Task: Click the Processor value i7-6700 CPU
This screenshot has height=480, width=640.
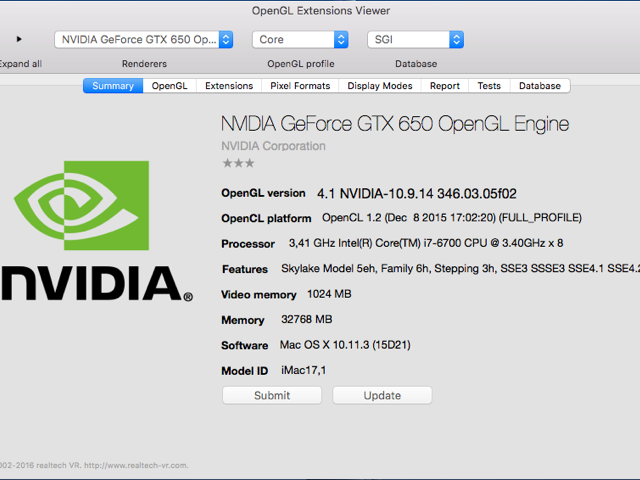Action: coord(426,243)
